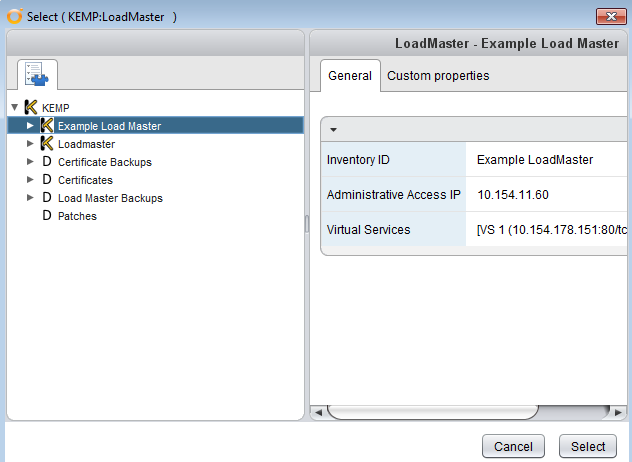This screenshot has width=632, height=462.
Task: Collapse the KEMP tree root
Action: [15, 107]
